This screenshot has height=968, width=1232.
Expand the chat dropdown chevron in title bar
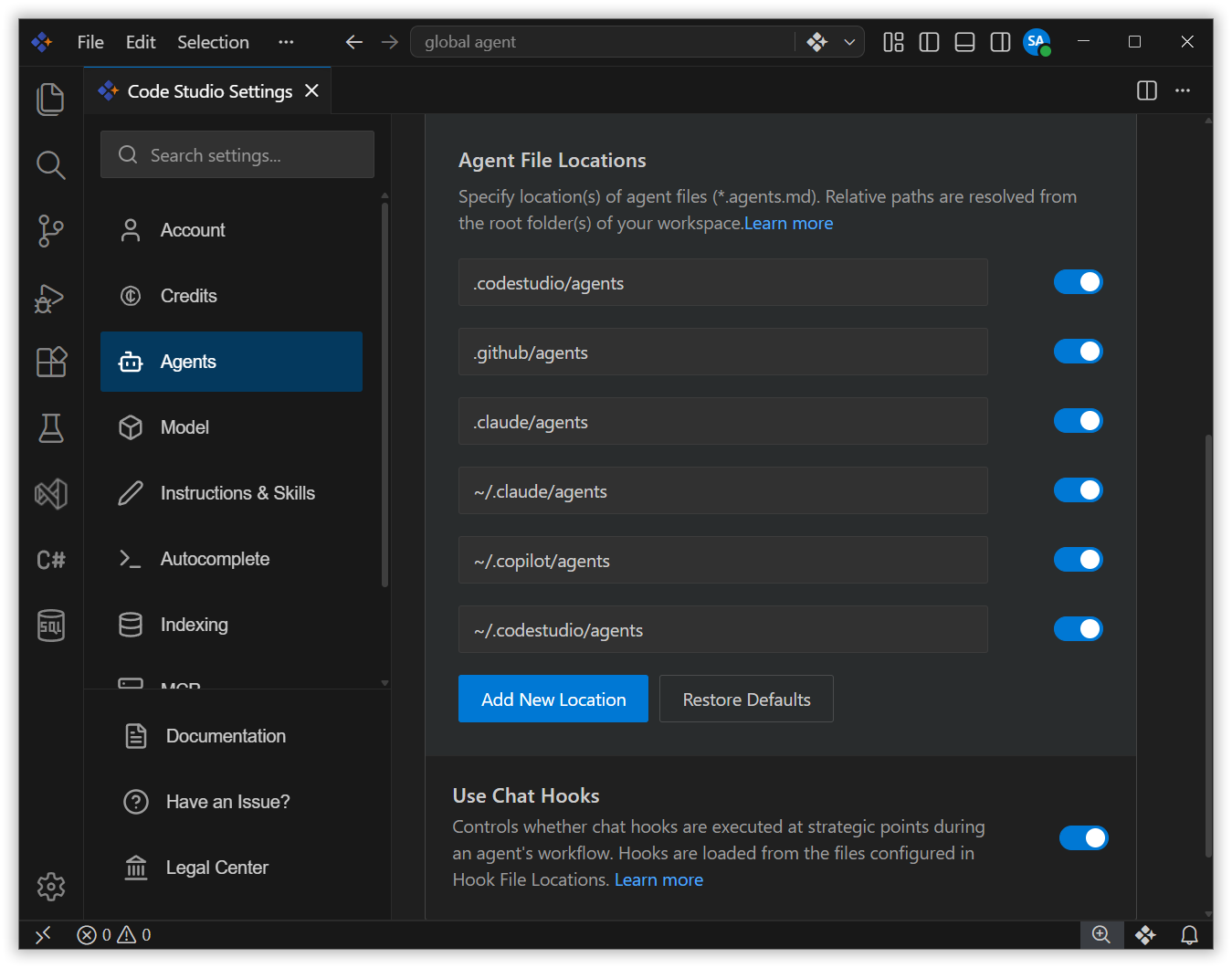(x=849, y=42)
